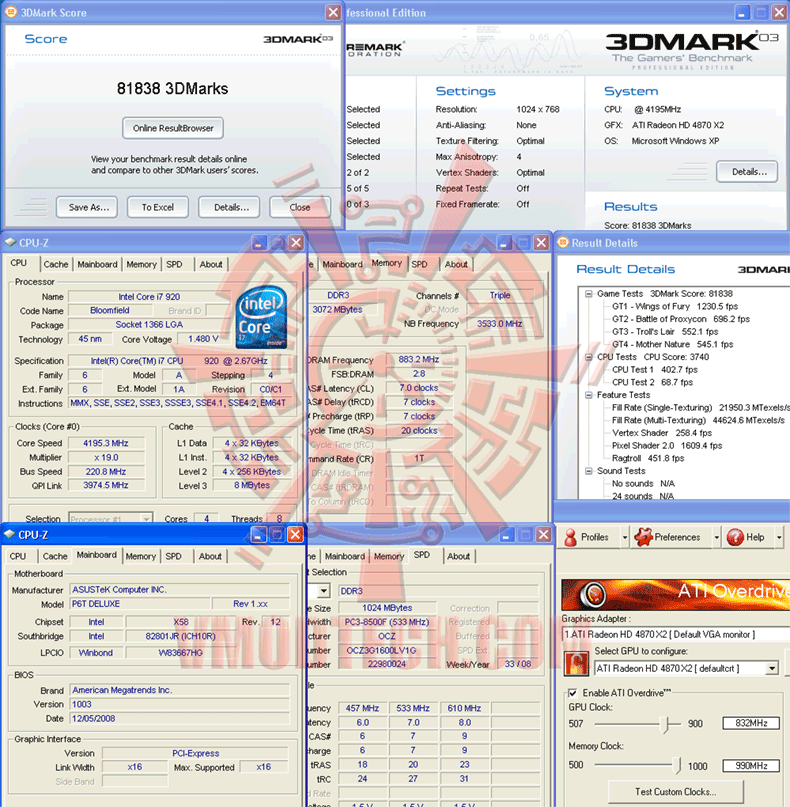Click the Memory Clock slider handle
The height and width of the screenshot is (807, 790).
(x=679, y=766)
